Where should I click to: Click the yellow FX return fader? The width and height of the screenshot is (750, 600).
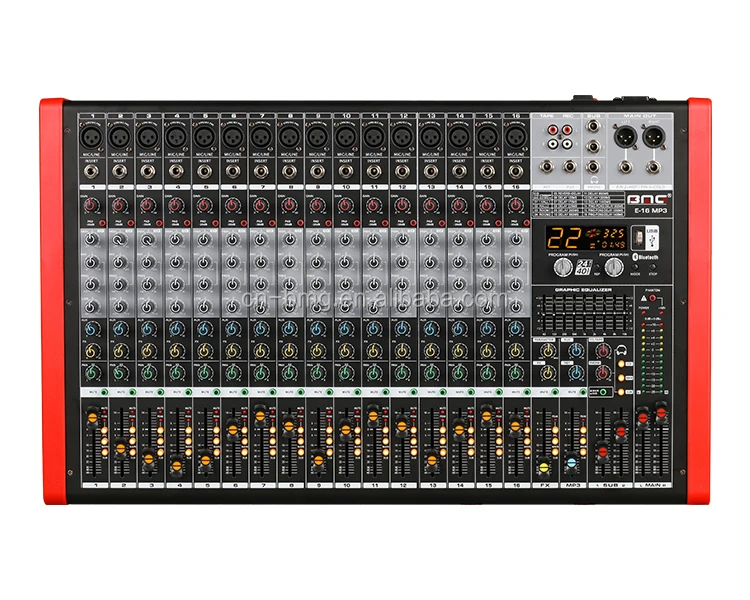click(x=543, y=466)
